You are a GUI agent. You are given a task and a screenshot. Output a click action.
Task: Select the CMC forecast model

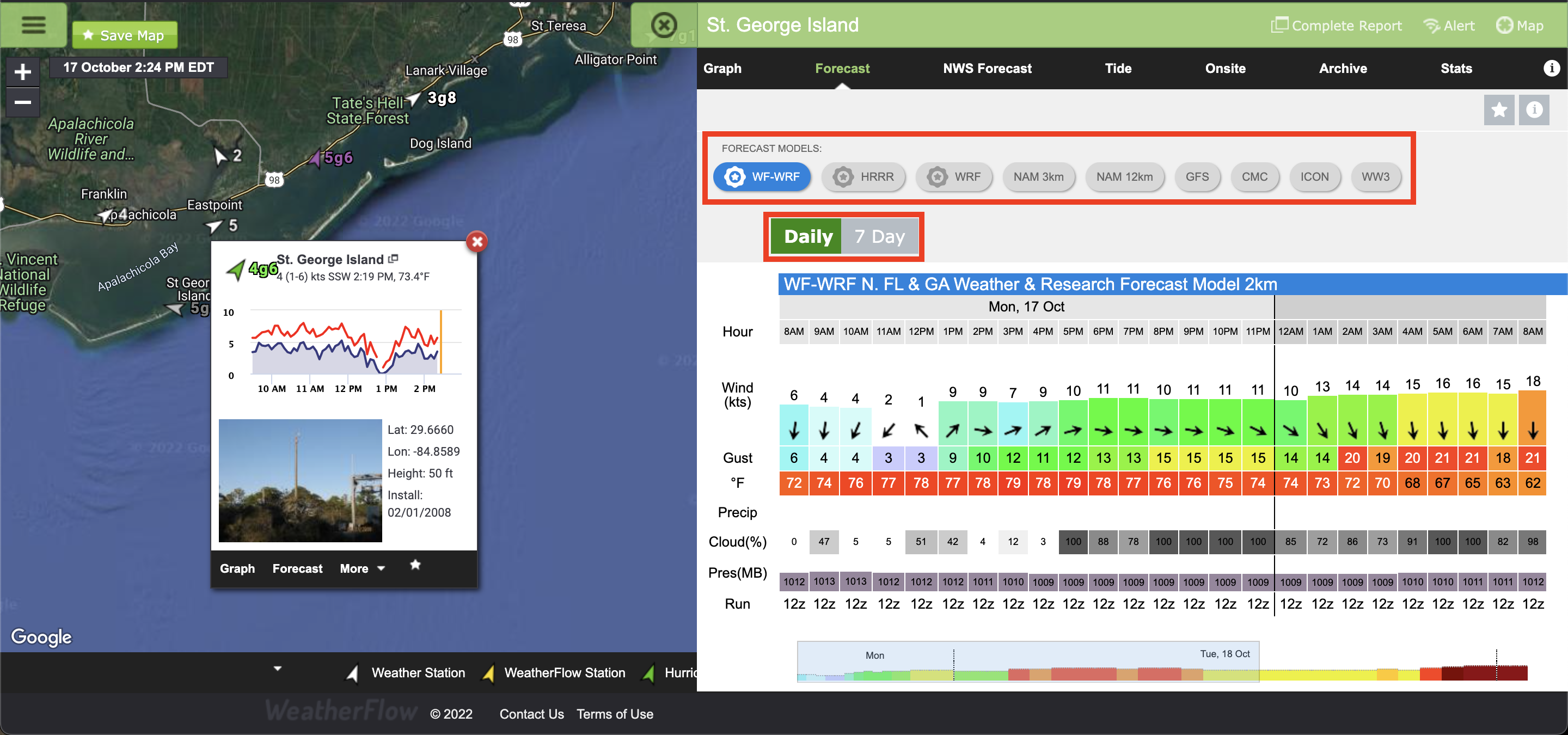(x=1254, y=177)
